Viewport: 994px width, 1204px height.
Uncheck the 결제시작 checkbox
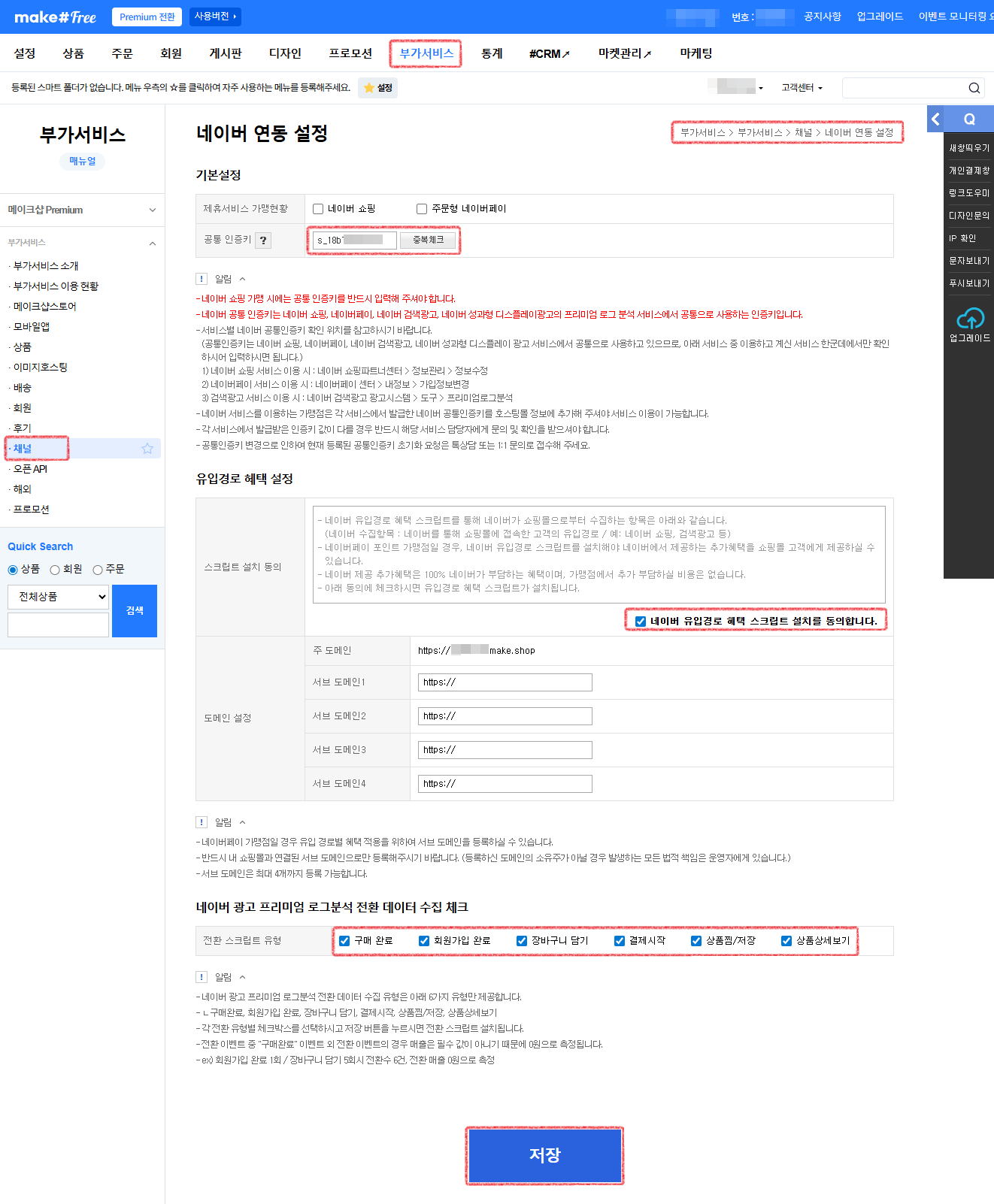tap(620, 941)
